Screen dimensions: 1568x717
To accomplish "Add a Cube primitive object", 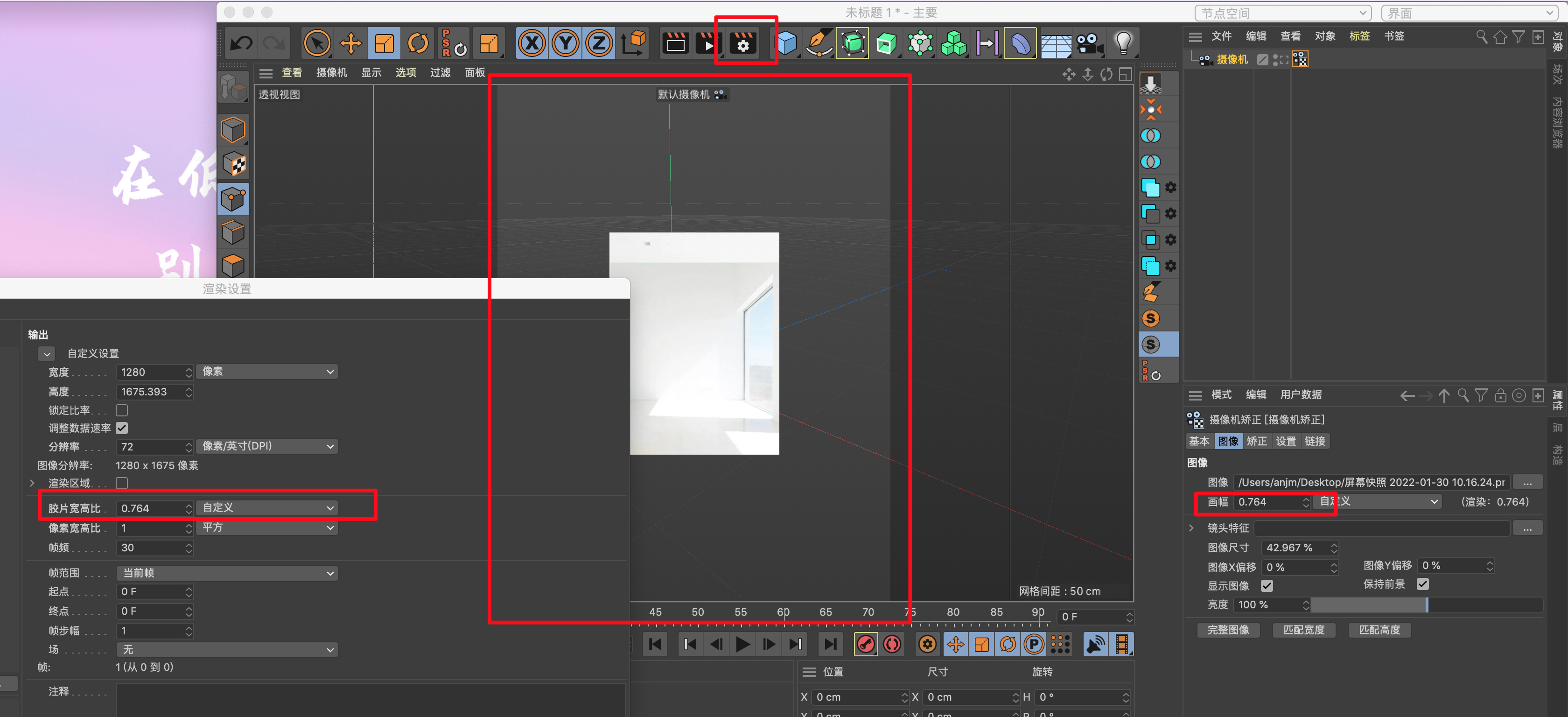I will (x=787, y=43).
